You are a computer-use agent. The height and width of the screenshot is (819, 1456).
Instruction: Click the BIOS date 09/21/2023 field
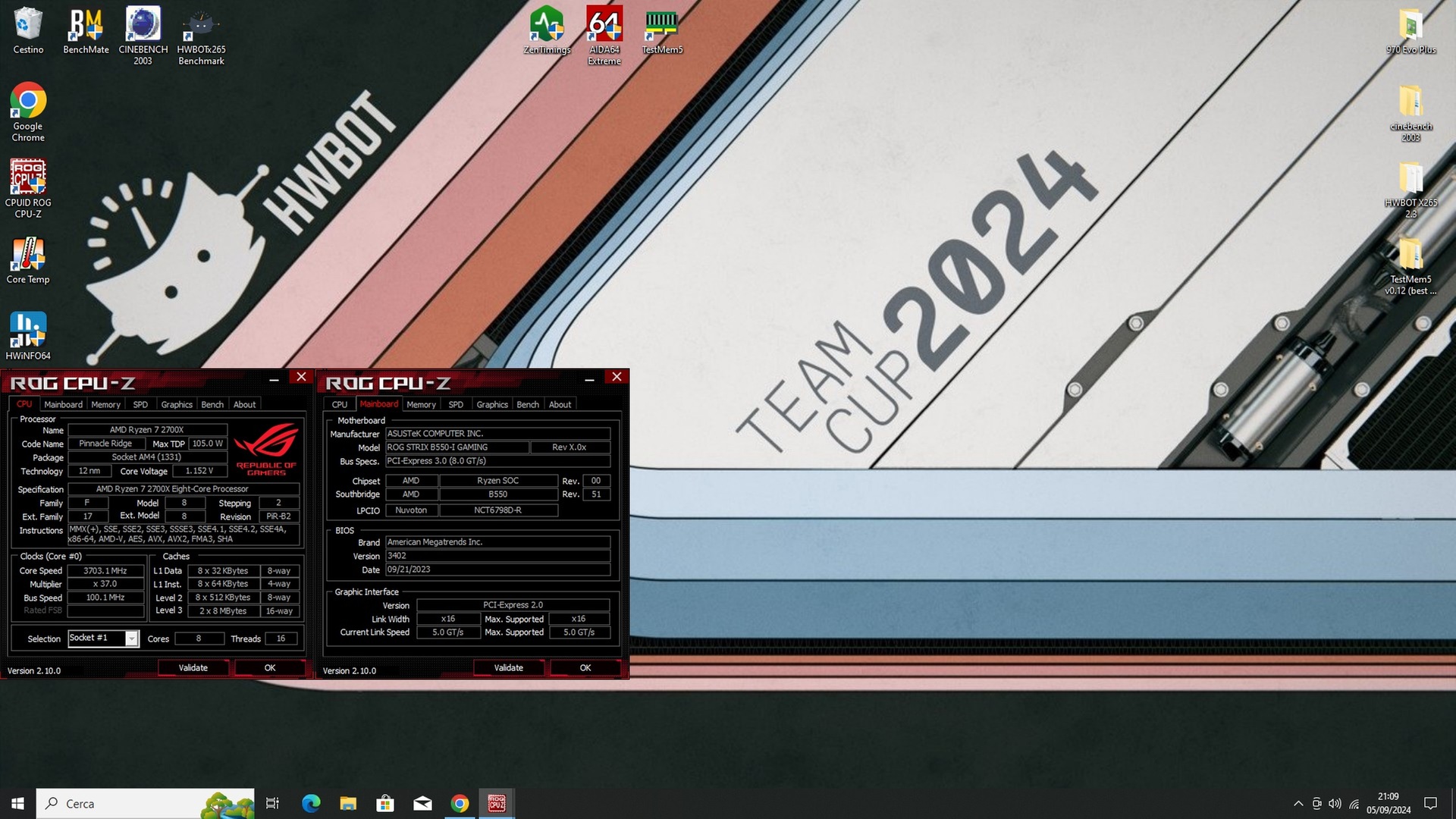[x=497, y=570]
